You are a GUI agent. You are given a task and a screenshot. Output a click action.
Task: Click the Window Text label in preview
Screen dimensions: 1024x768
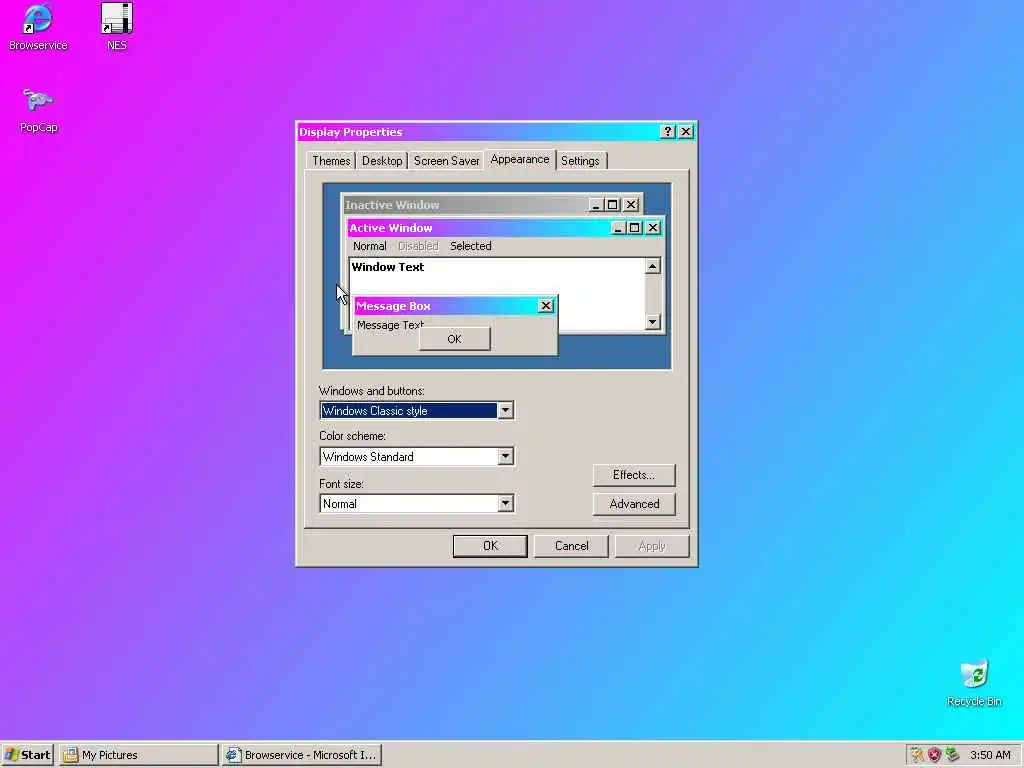(388, 266)
